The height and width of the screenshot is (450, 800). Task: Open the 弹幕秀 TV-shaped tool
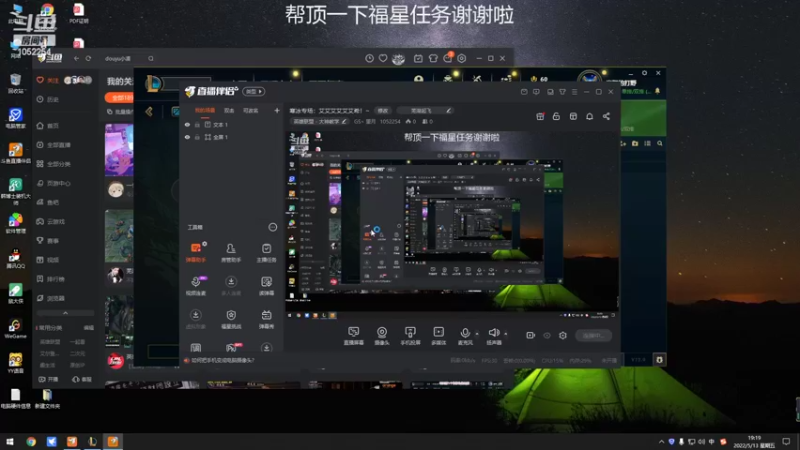pyautogui.click(x=266, y=318)
